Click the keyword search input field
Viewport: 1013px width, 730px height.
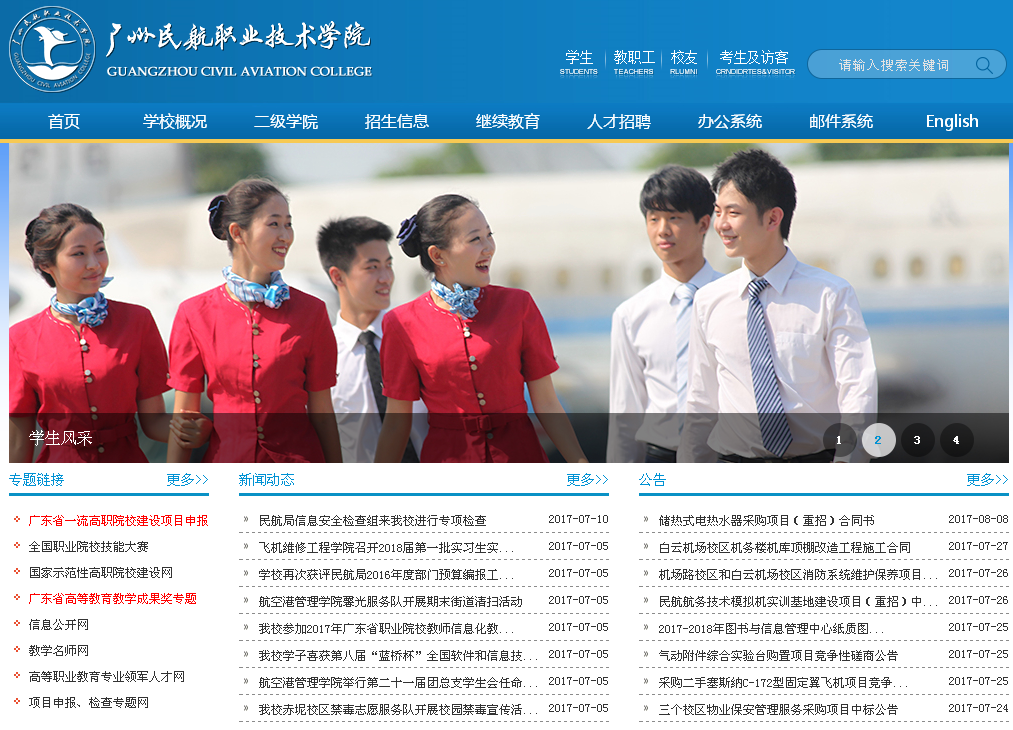pos(893,65)
